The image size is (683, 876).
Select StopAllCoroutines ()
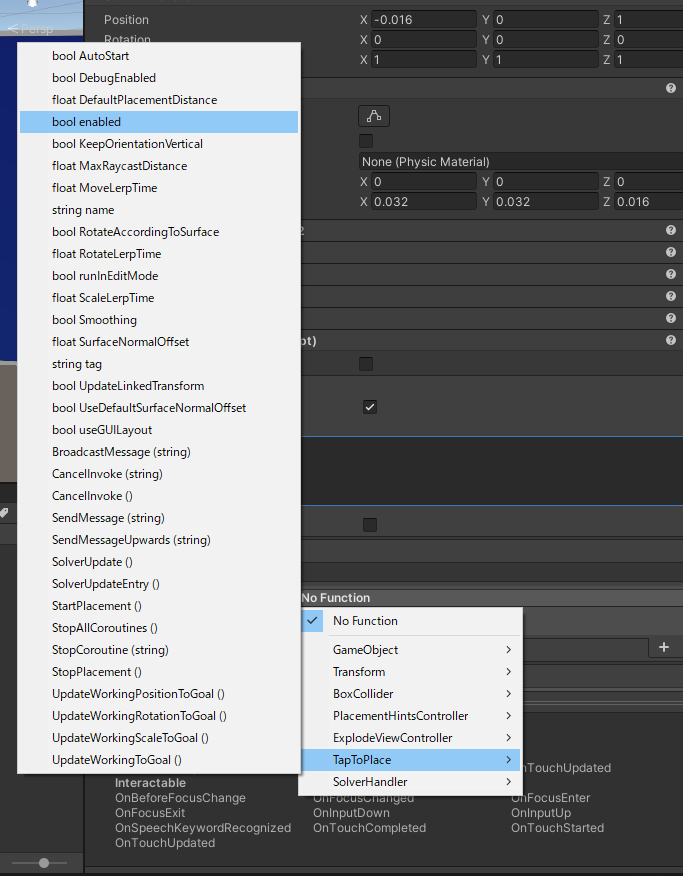pyautogui.click(x=159, y=628)
